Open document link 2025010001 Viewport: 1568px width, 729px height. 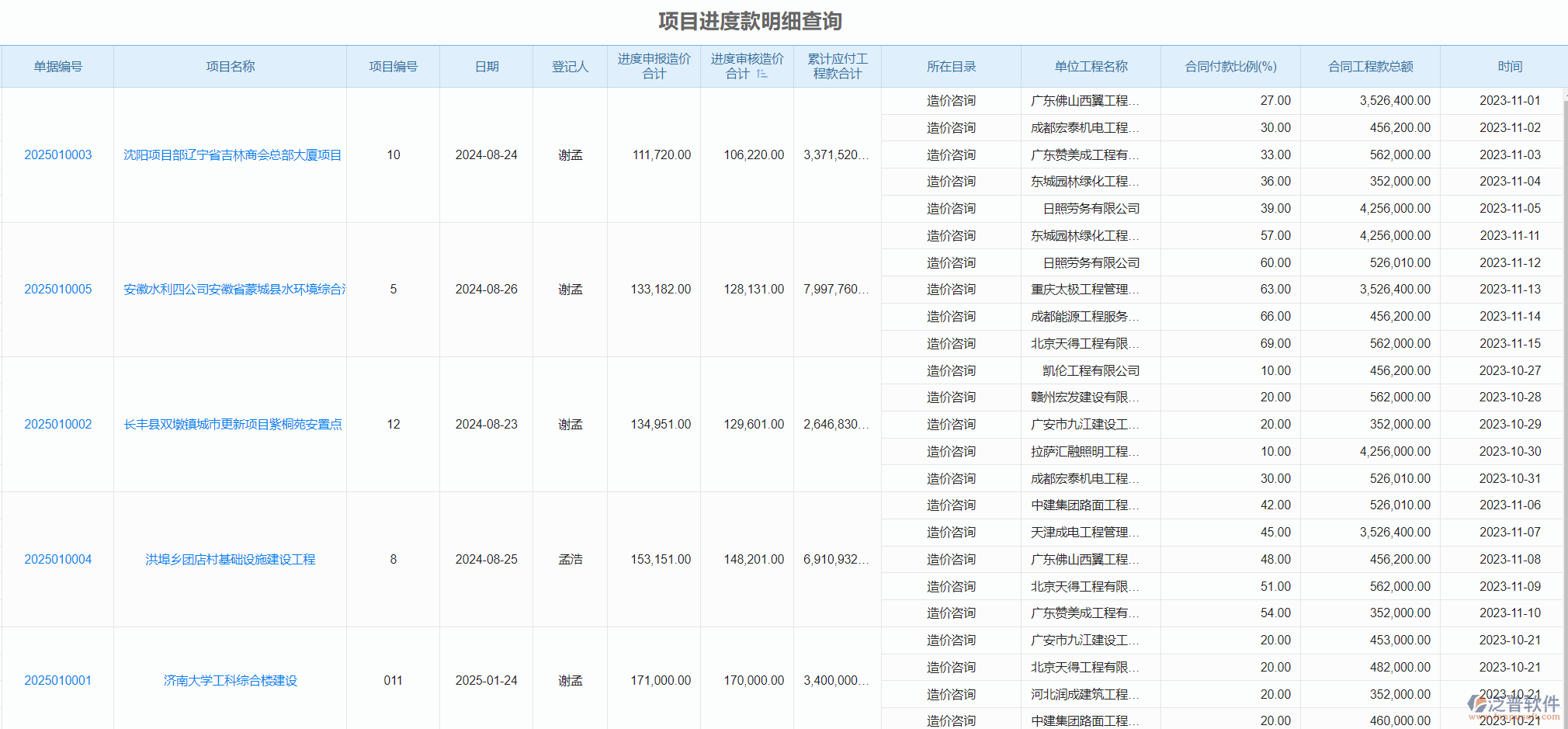point(58,681)
